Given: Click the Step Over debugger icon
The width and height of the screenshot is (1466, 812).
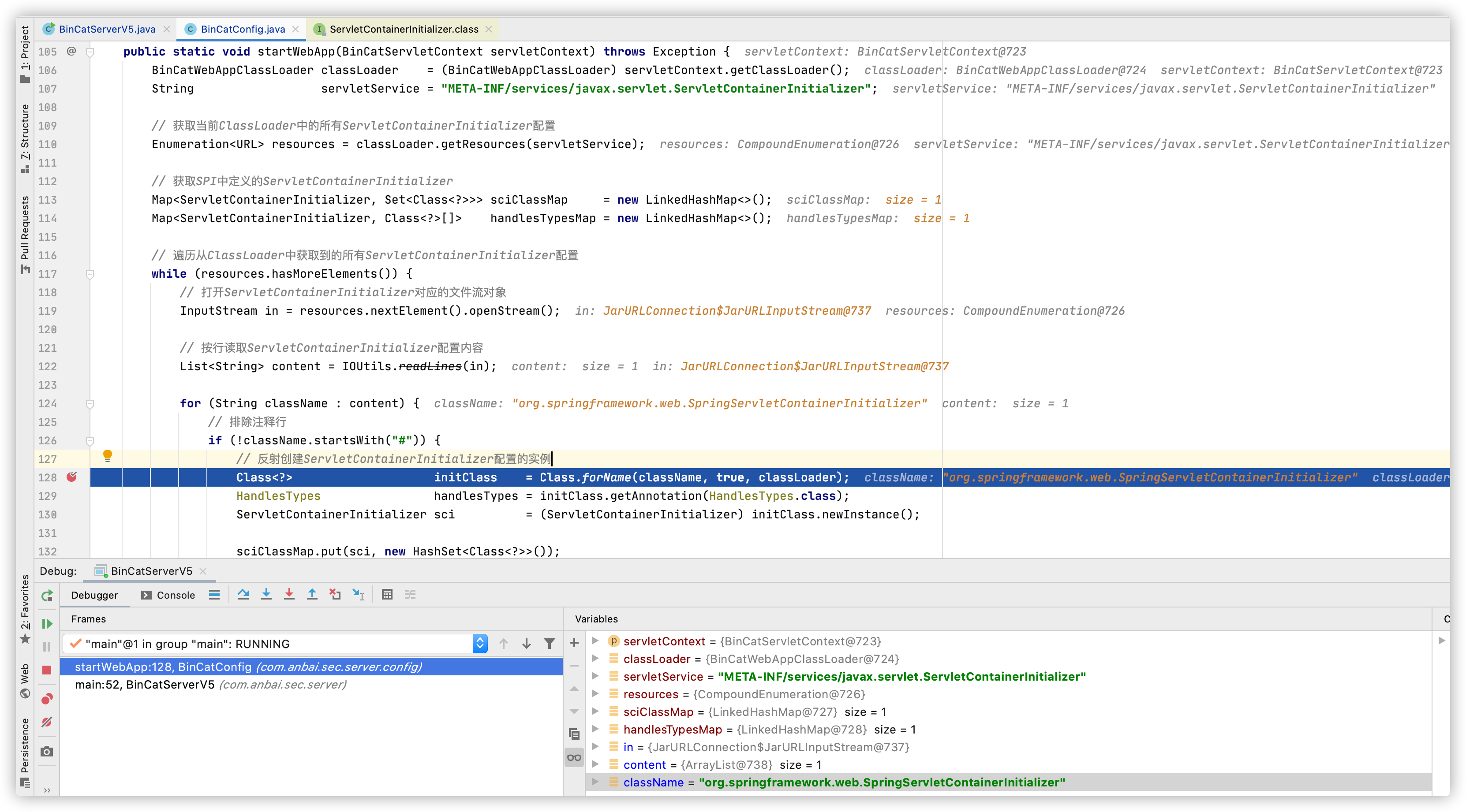Looking at the screenshot, I should pyautogui.click(x=243, y=595).
